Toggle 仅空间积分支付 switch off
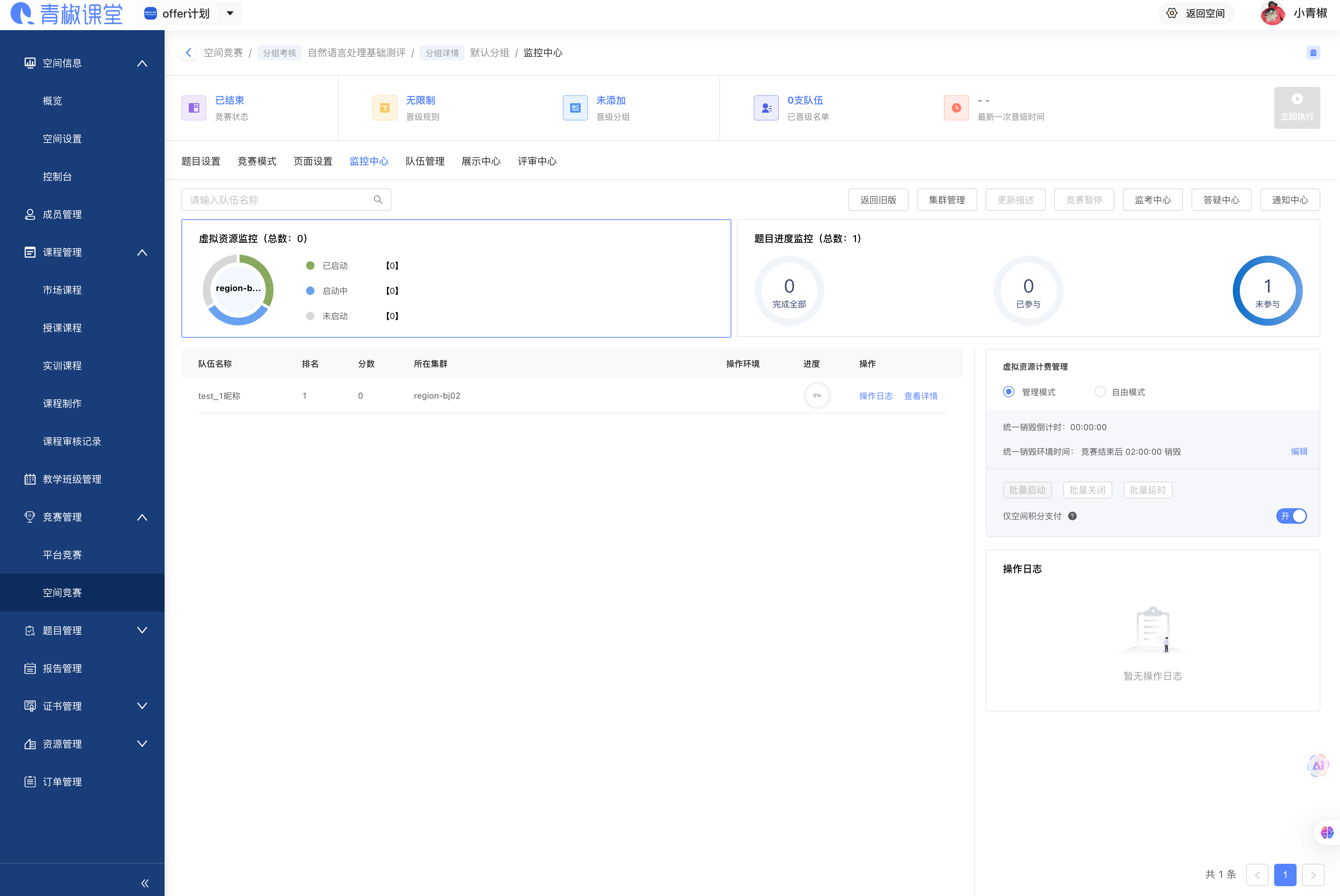 pyautogui.click(x=1291, y=516)
